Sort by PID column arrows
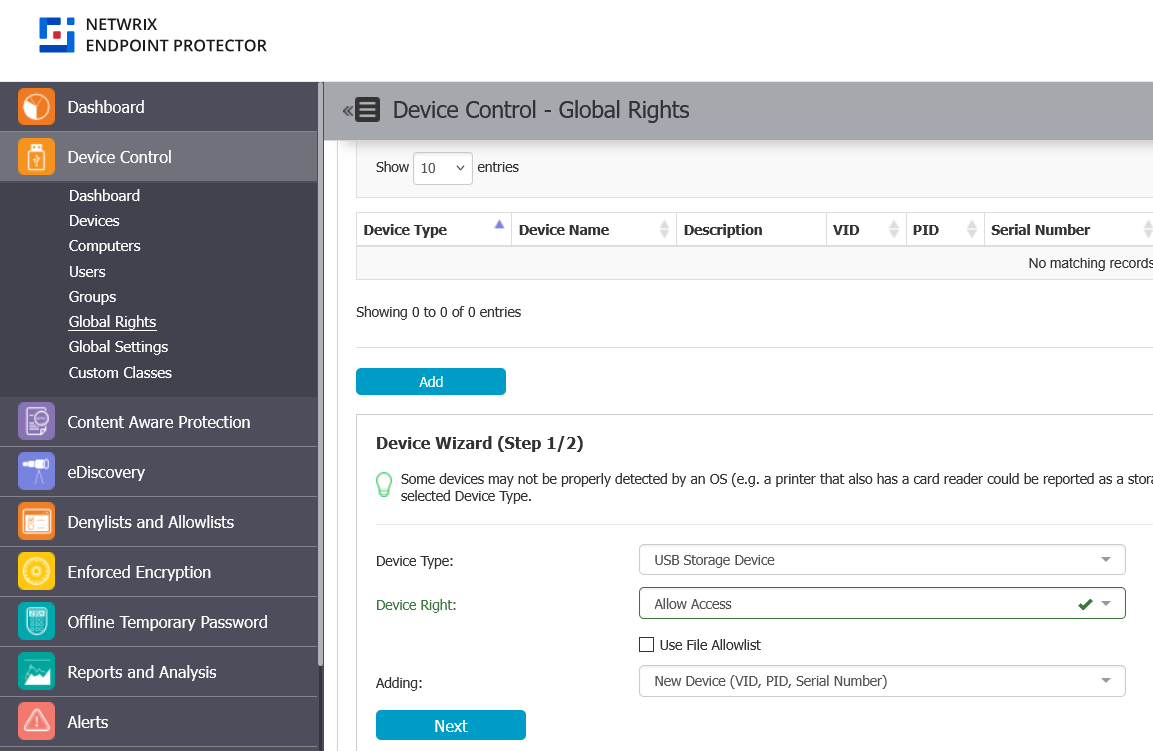This screenshot has width=1153, height=751. [x=971, y=229]
